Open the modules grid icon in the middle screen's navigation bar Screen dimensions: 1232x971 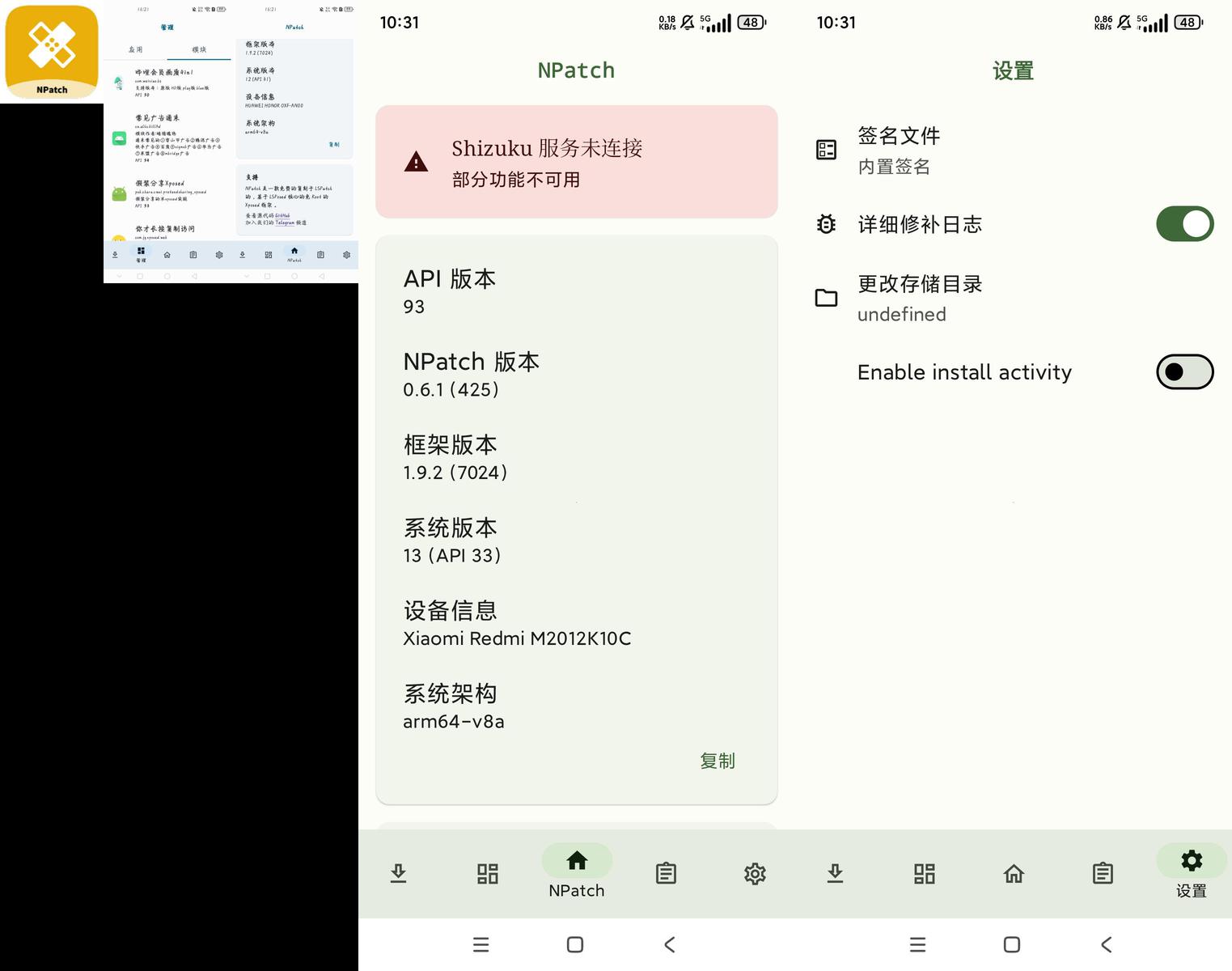coord(487,873)
